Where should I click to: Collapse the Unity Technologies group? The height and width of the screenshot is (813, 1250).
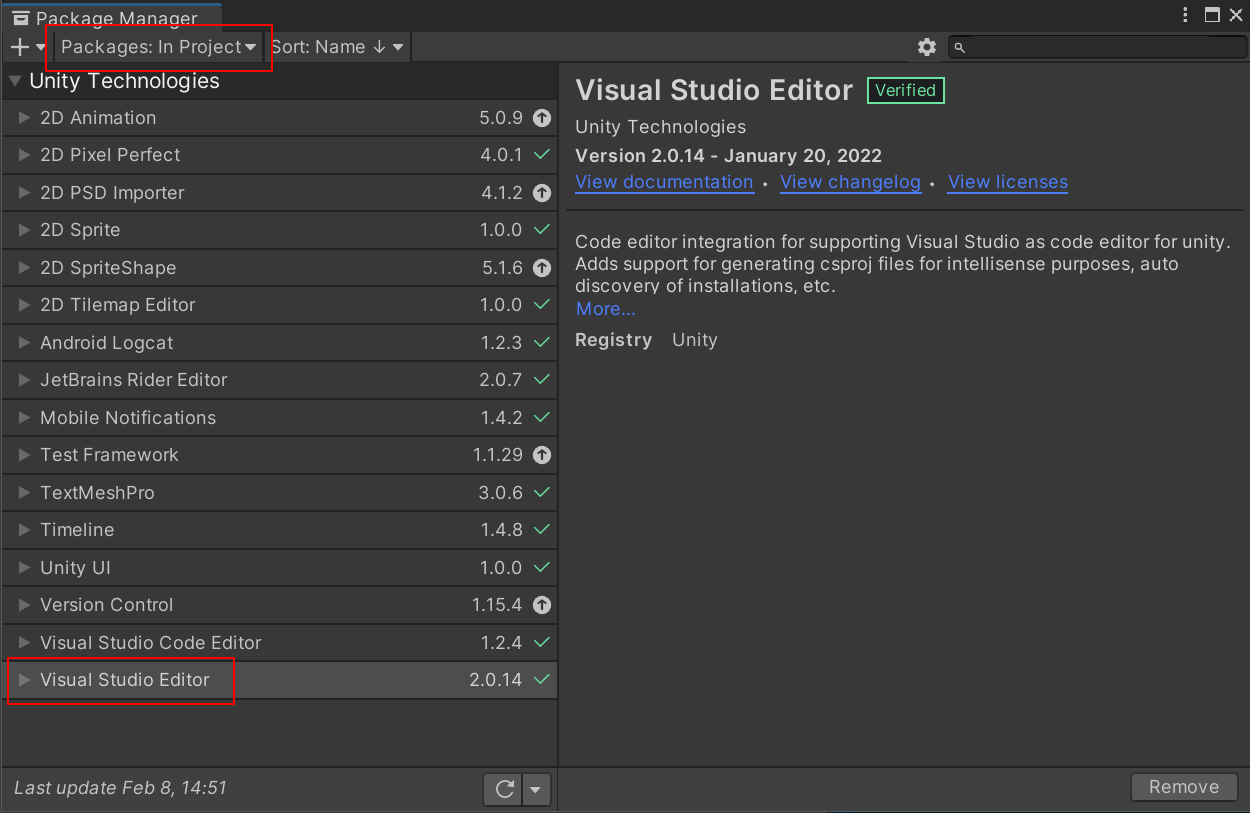[14, 81]
